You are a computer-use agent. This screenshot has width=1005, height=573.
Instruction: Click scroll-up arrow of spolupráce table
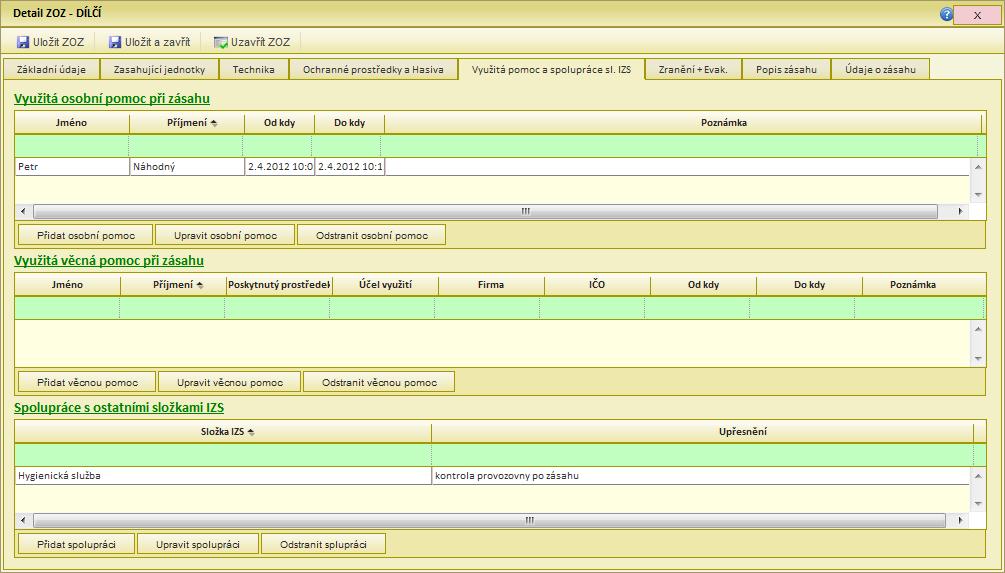978,476
